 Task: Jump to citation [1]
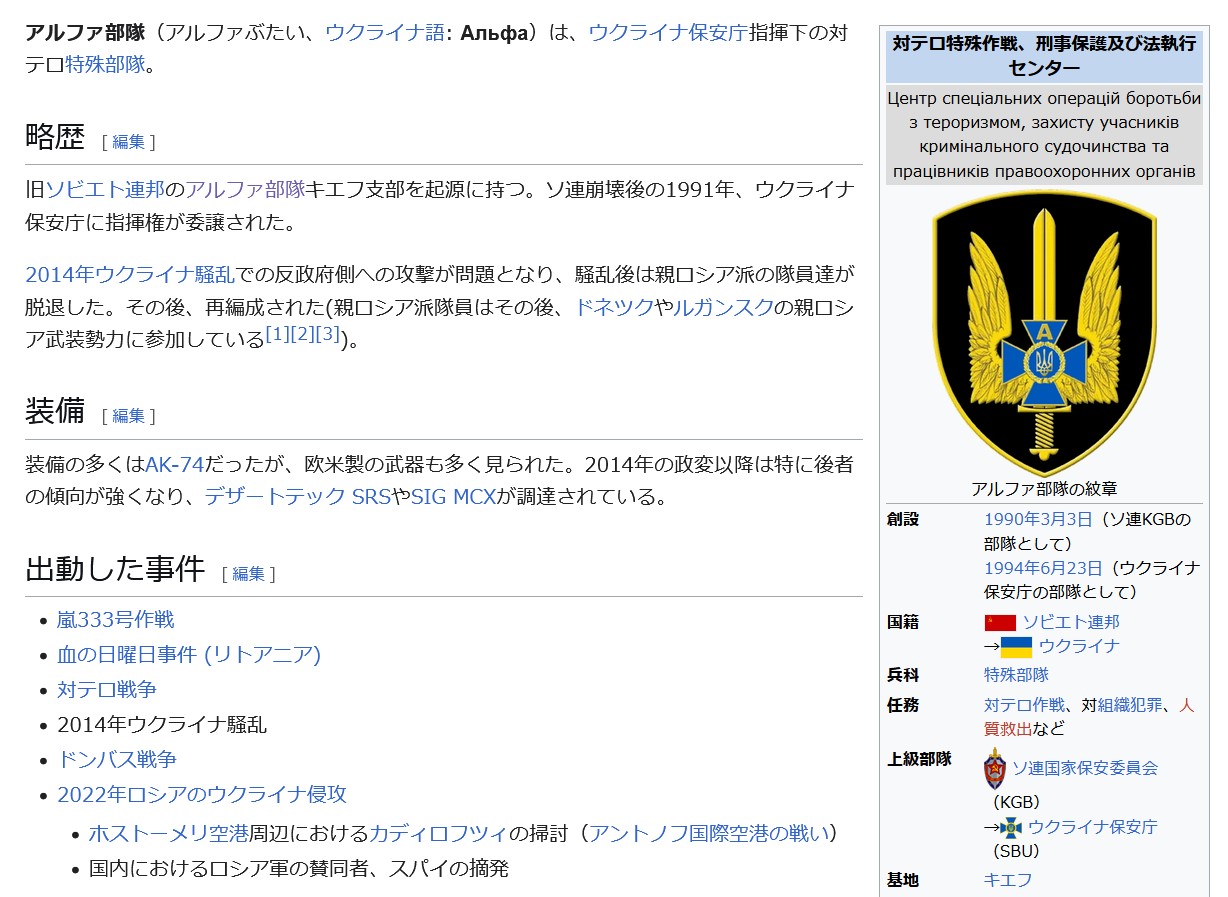[x=277, y=334]
